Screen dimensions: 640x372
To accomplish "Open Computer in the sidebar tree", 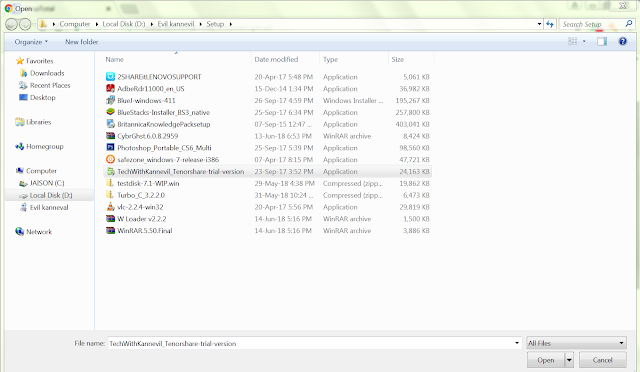I will [x=41, y=171].
